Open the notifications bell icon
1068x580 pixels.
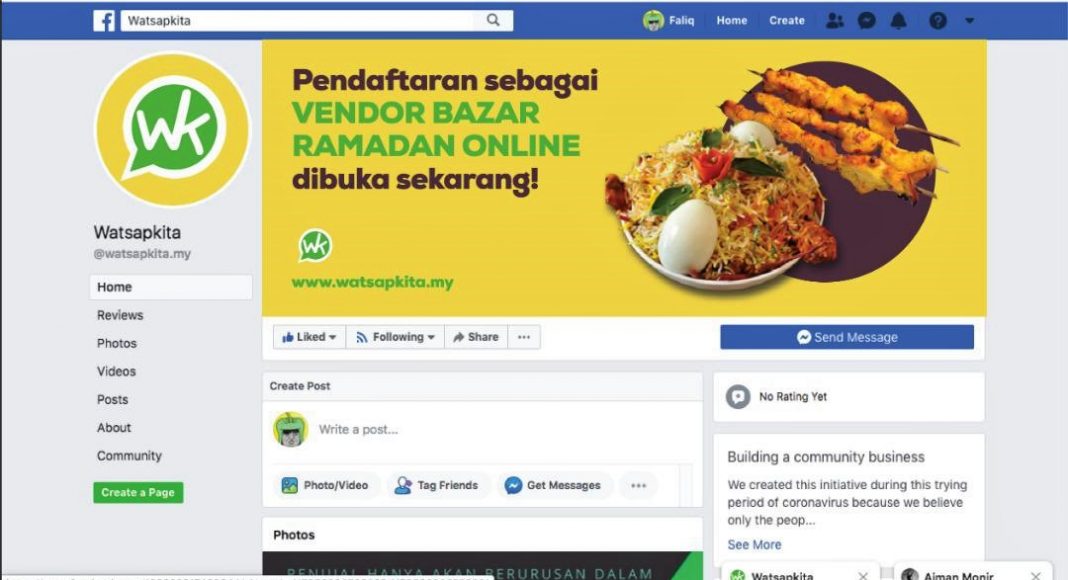point(899,20)
